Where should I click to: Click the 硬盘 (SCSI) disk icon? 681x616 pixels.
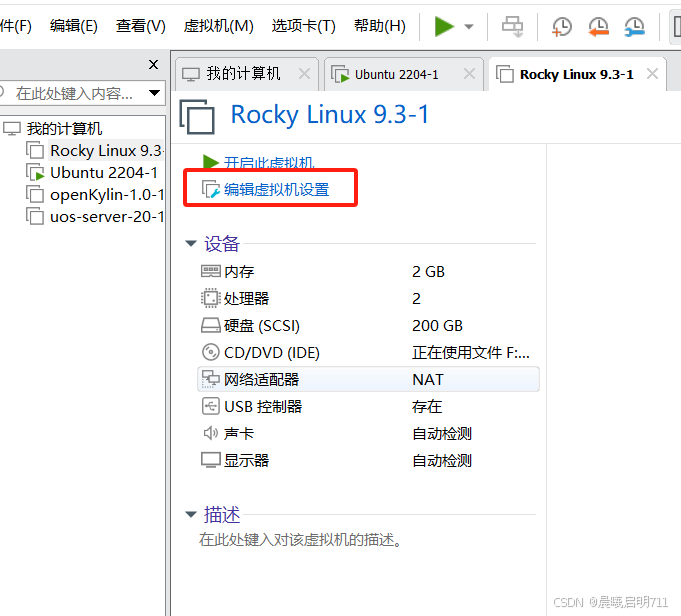[x=211, y=326]
